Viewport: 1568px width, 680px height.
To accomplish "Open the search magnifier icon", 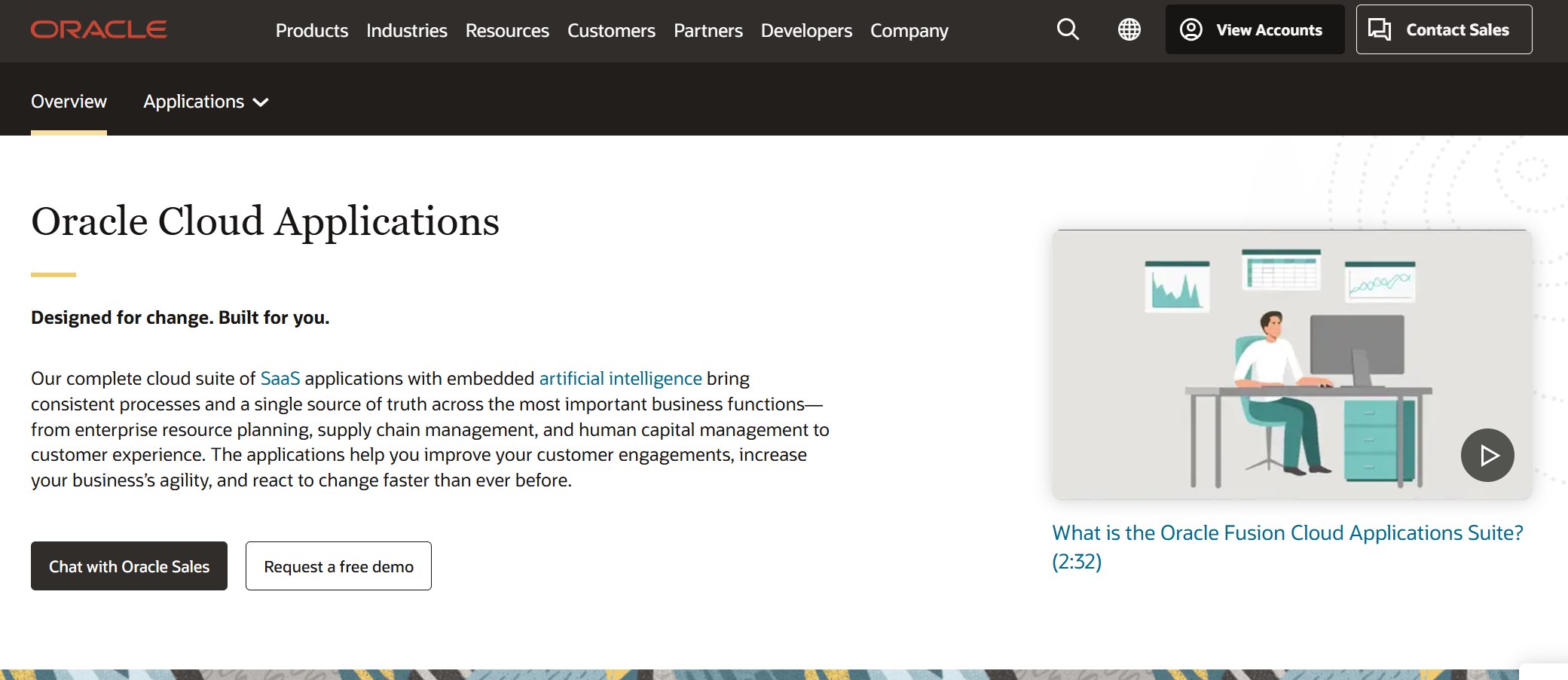I will point(1068,30).
